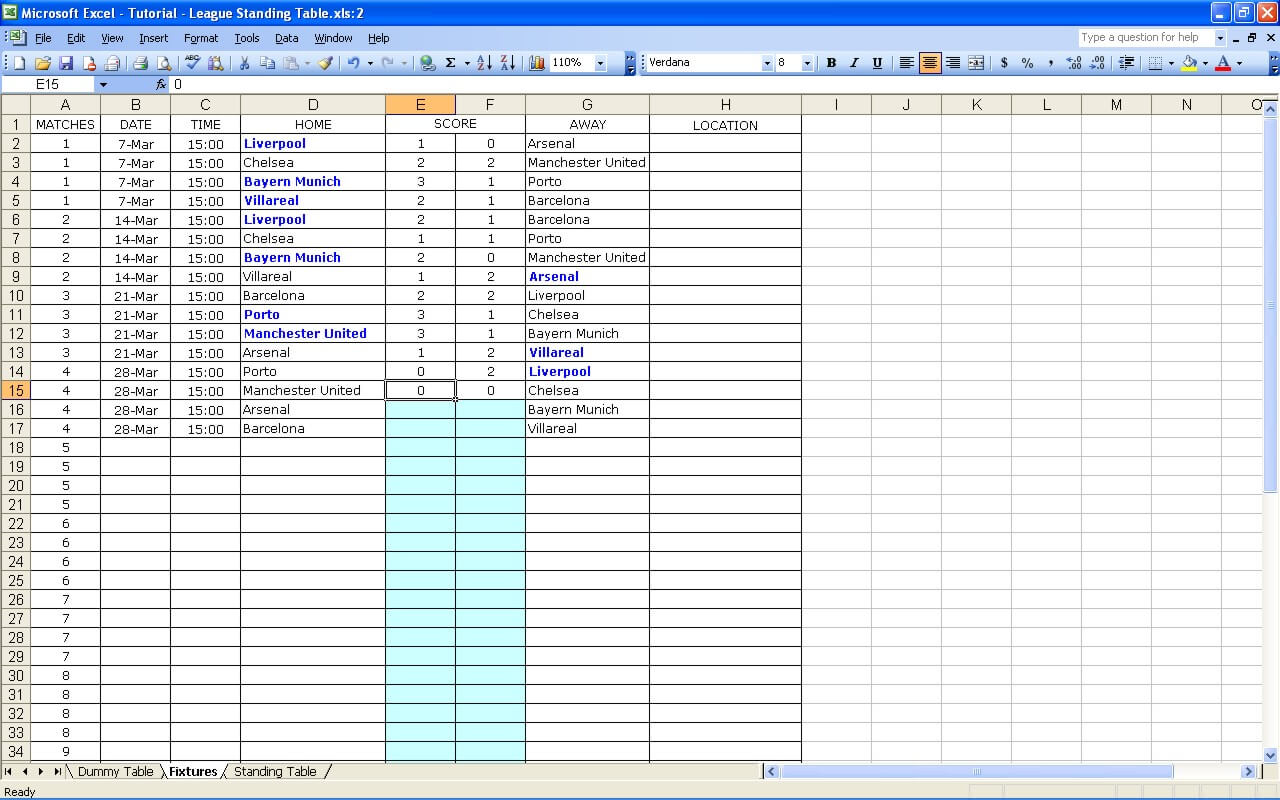Open the Font name dropdown showing Verdana
The width and height of the screenshot is (1280, 800).
click(x=767, y=63)
